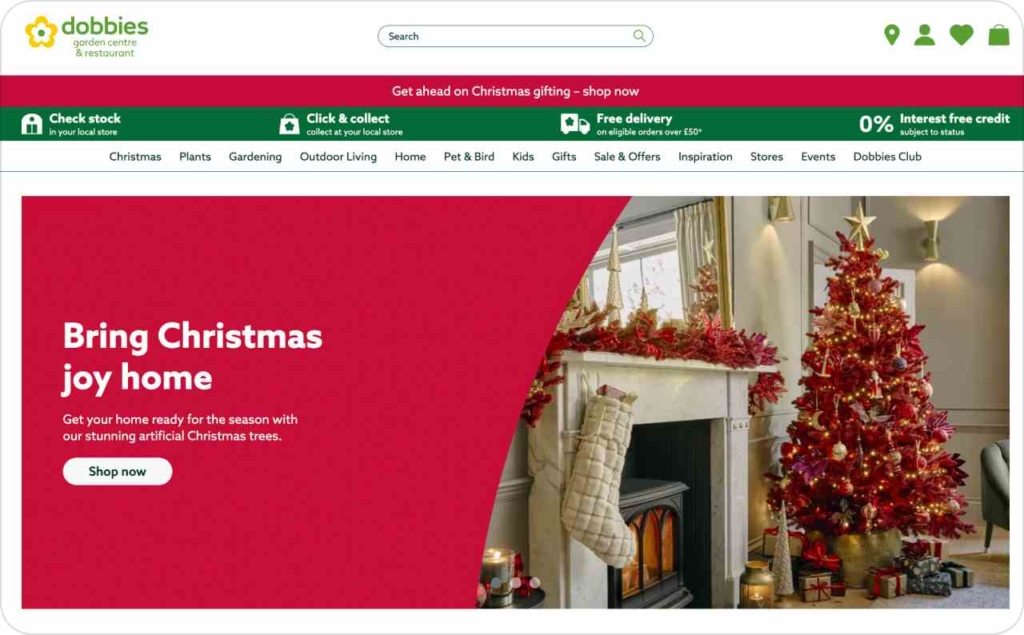Click the Shop now button
The width and height of the screenshot is (1024, 635).
[118, 471]
